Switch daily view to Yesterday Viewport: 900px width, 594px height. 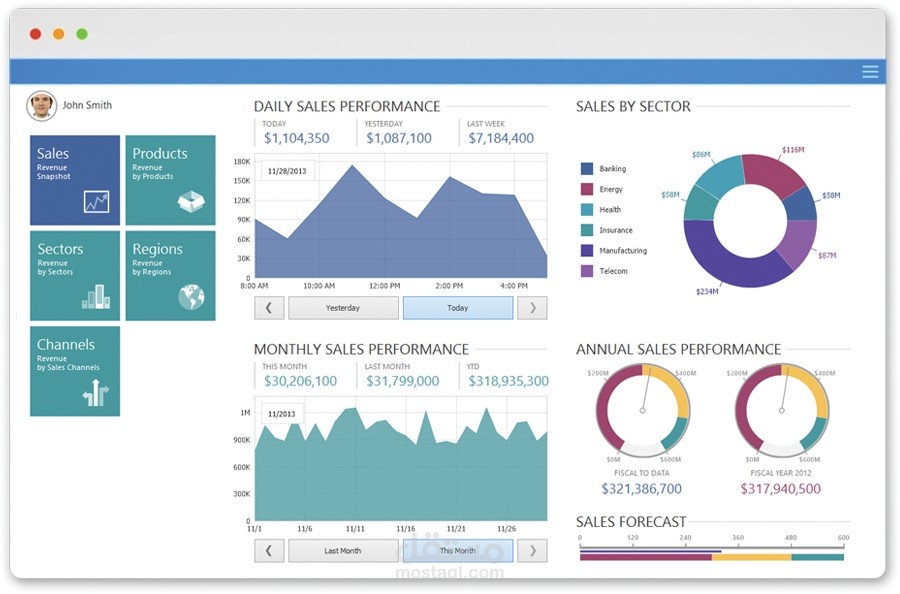pos(343,308)
